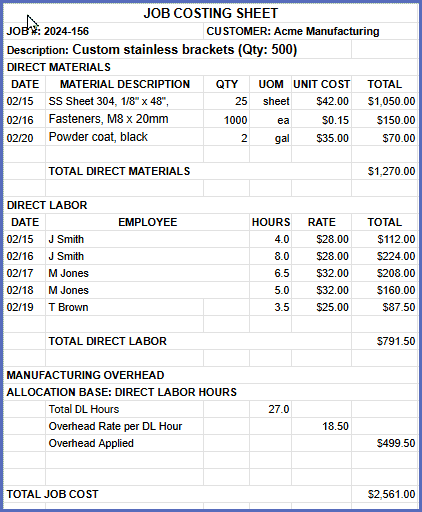This screenshot has width=422, height=512.
Task: Click the $224.00 labor total cell
Action: coord(385,256)
